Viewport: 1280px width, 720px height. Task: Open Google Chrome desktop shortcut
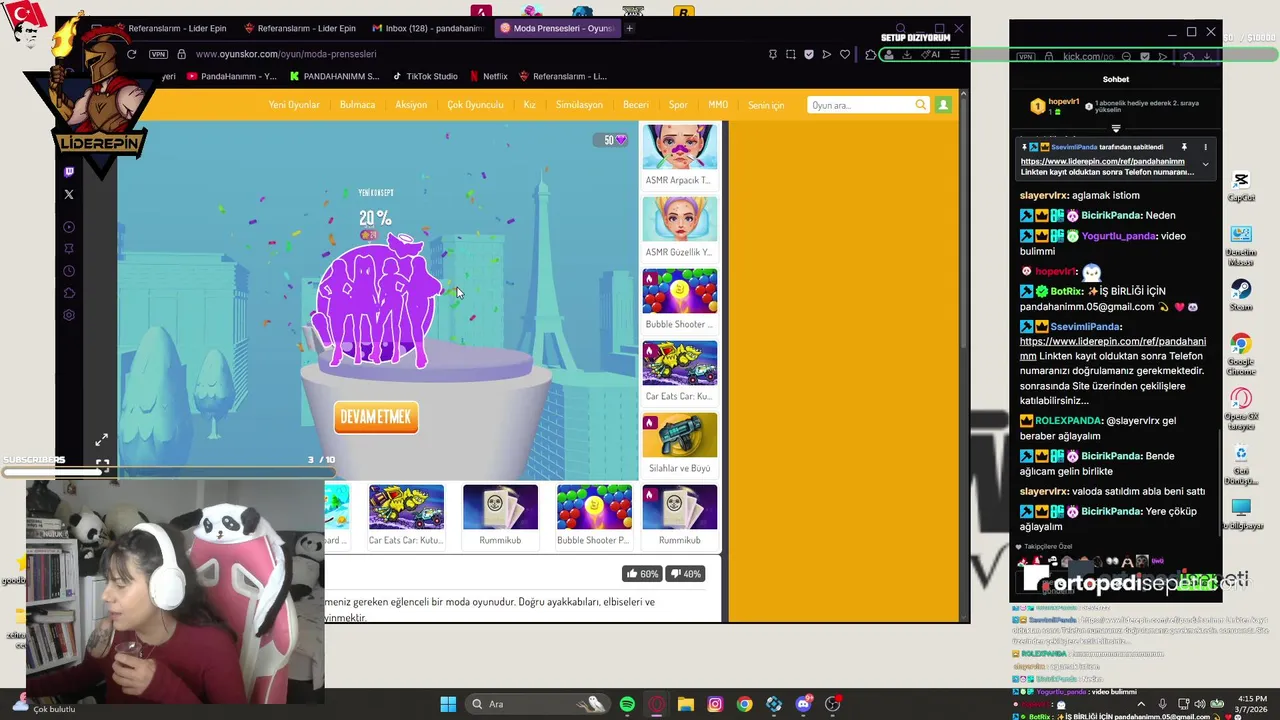click(1241, 352)
